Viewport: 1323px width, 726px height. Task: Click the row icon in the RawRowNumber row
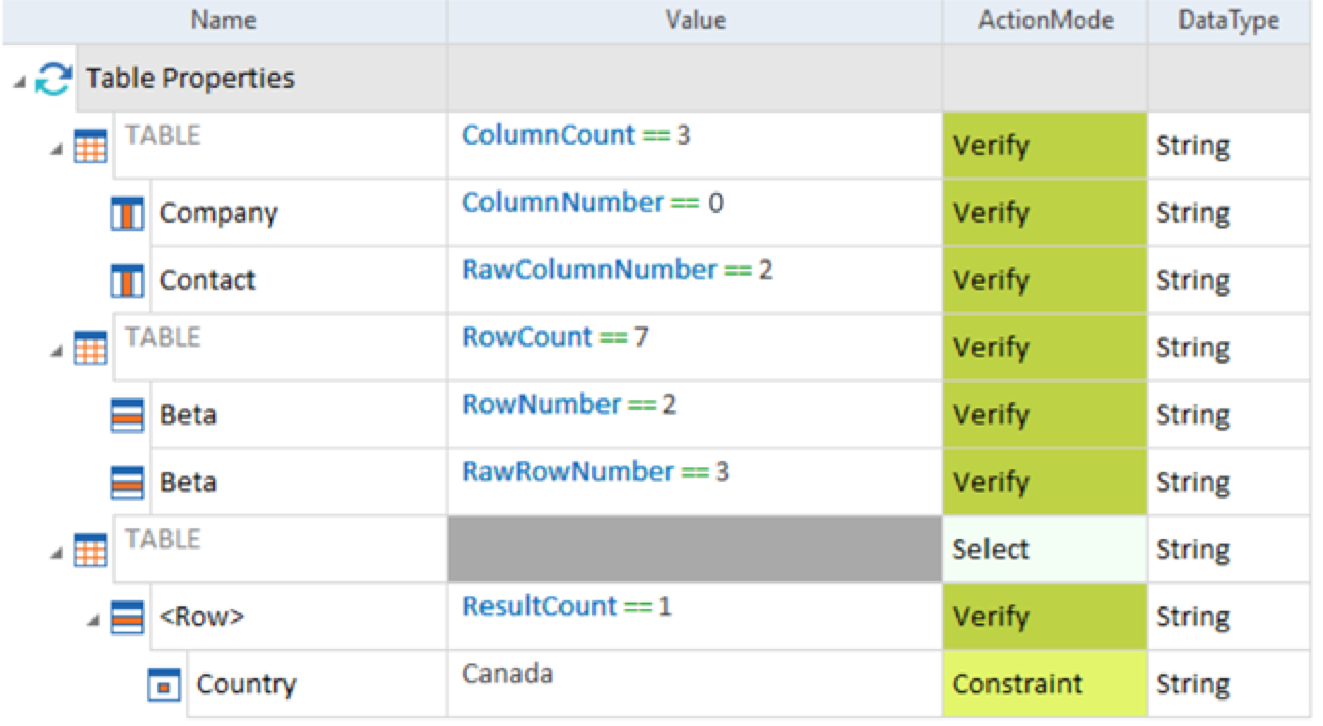pyautogui.click(x=127, y=483)
